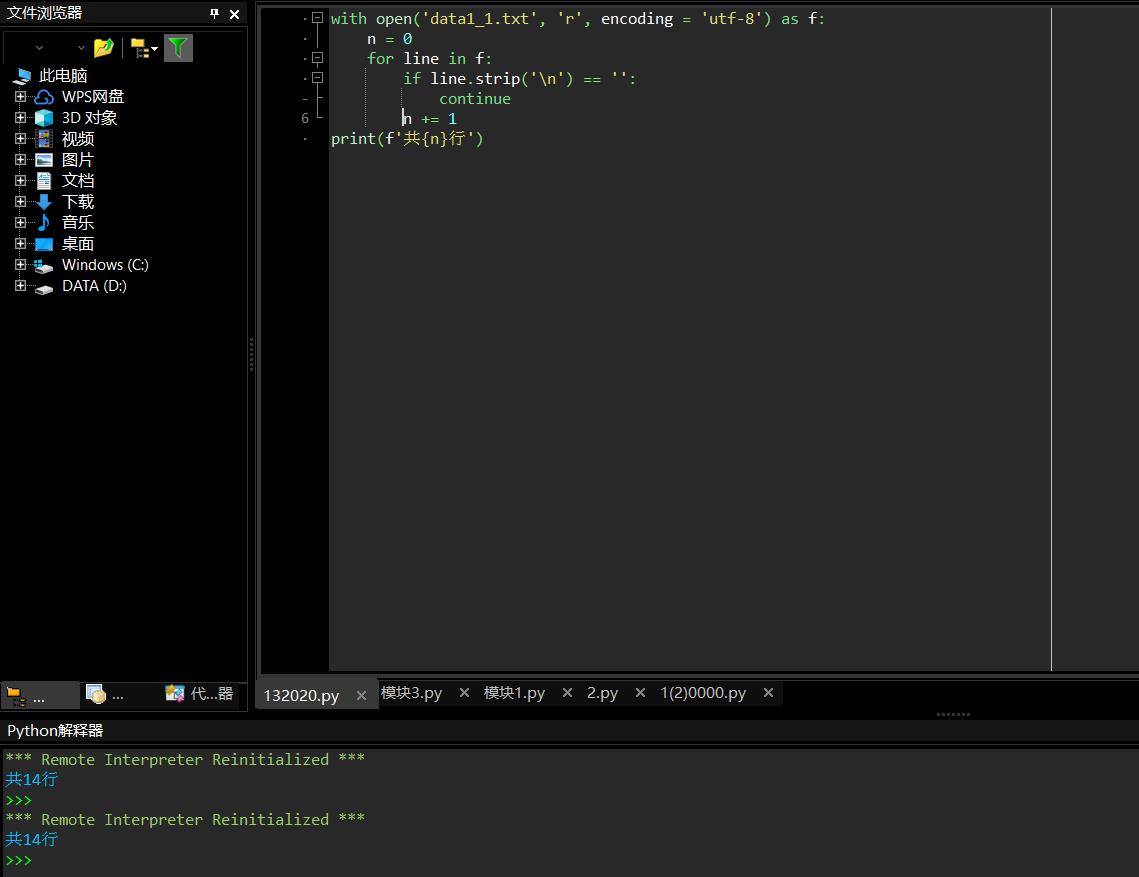Switch to the 模块1.py editor tab
1139x877 pixels.
pos(514,693)
